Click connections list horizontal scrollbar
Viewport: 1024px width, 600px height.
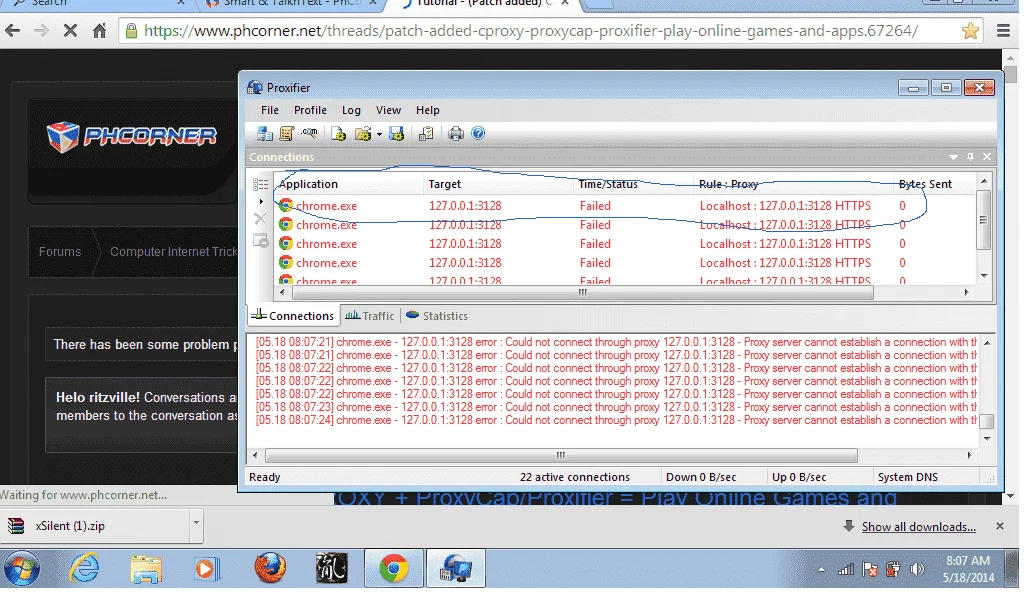583,293
